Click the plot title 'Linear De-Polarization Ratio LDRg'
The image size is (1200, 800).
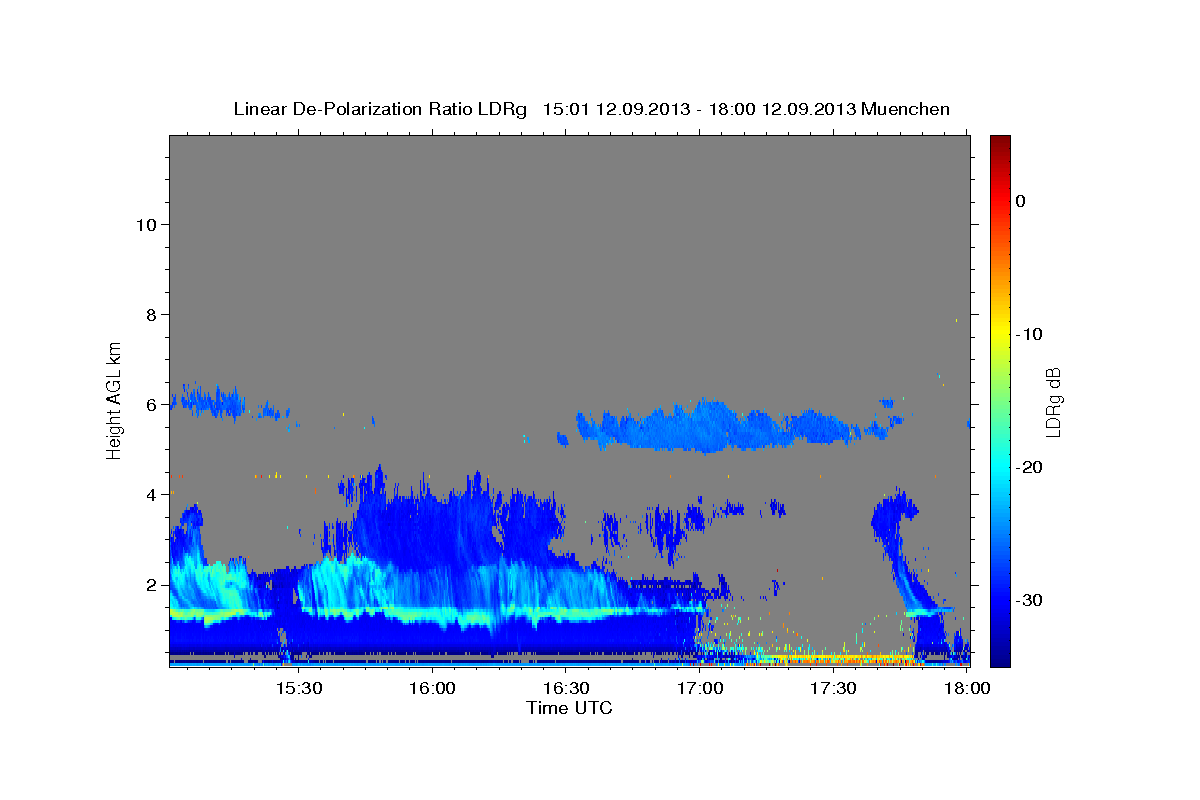point(380,109)
